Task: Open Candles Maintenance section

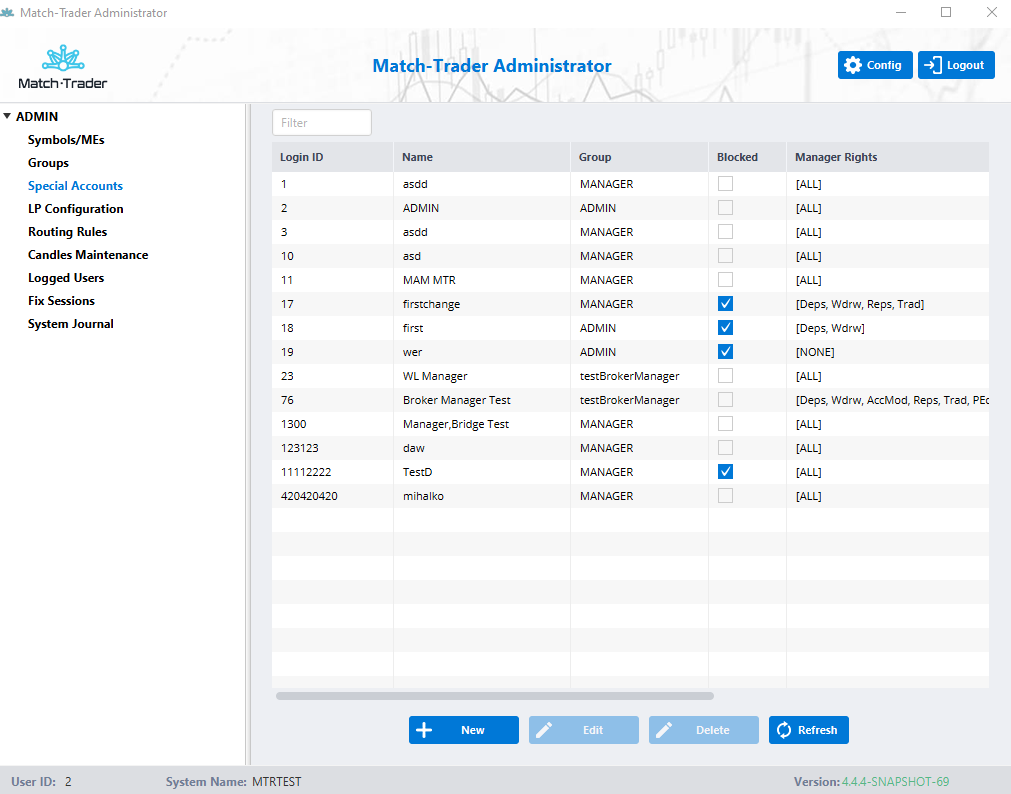Action: [x=88, y=255]
